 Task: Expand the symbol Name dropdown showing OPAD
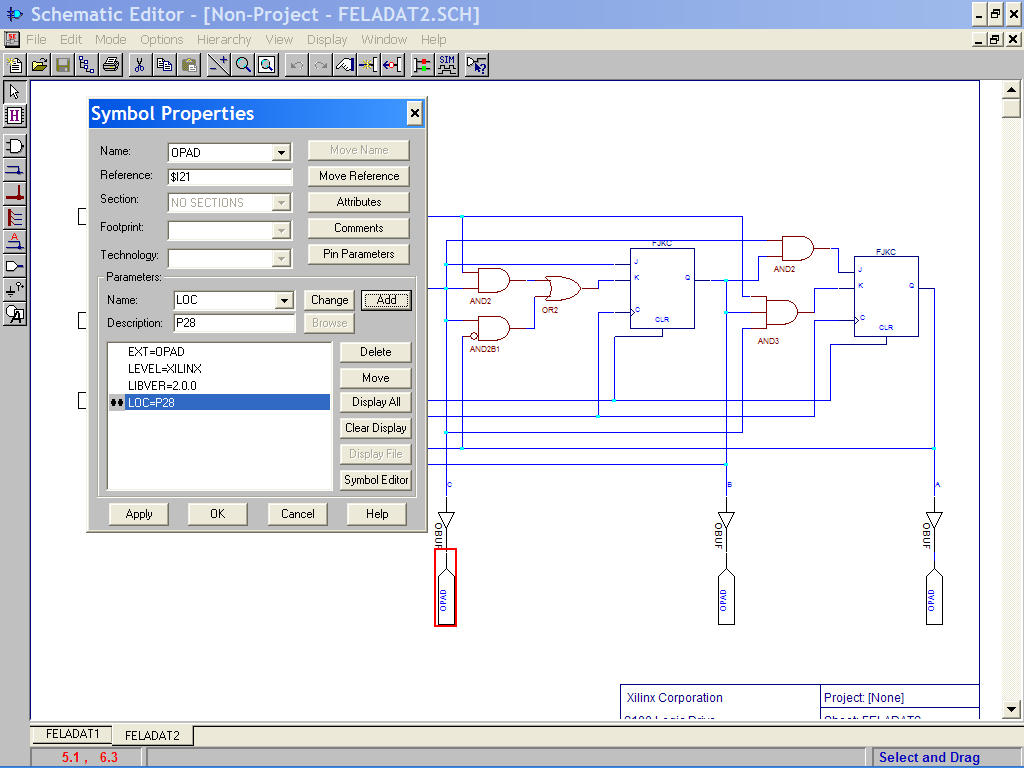pos(281,153)
